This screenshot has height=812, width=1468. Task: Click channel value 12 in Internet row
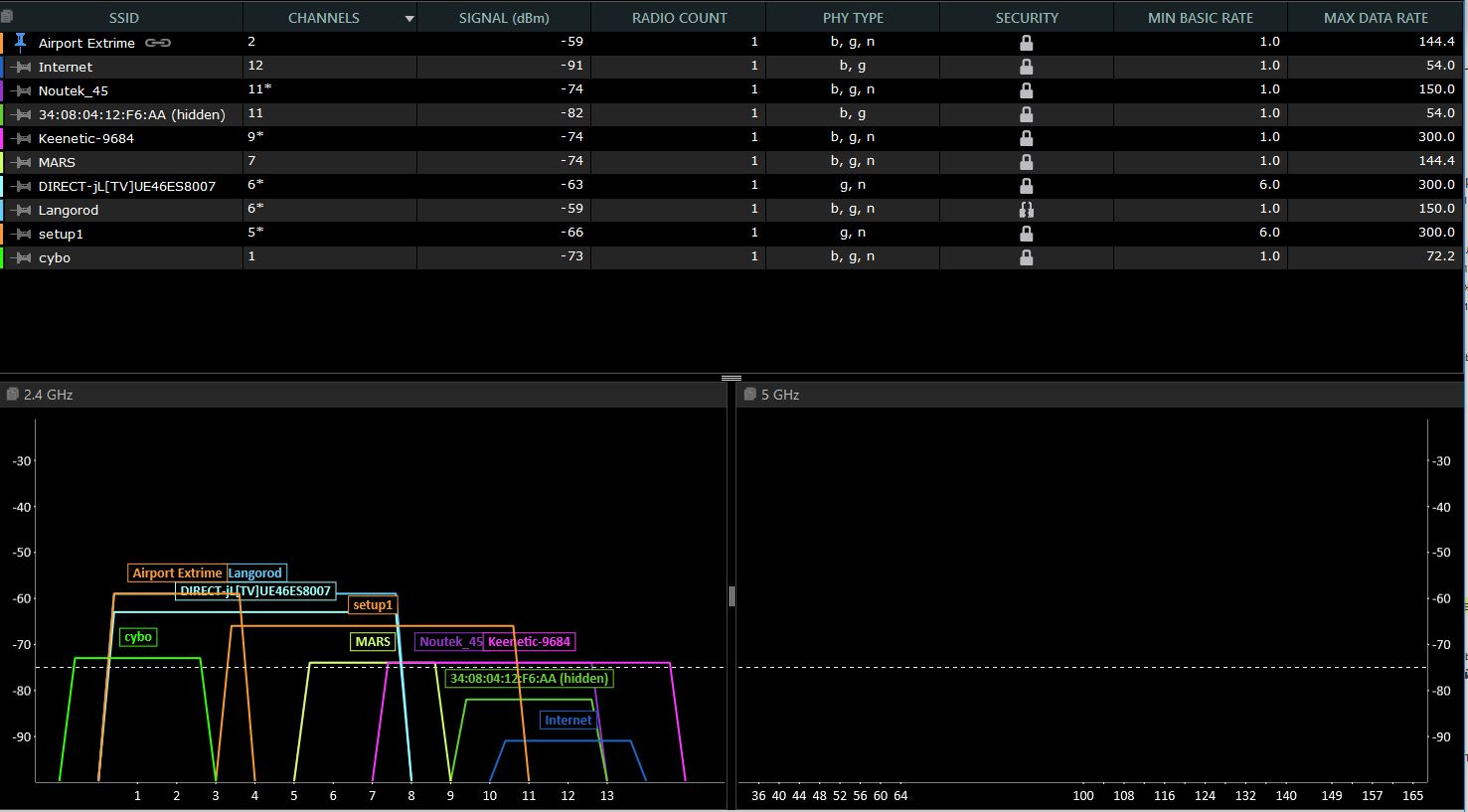point(255,66)
